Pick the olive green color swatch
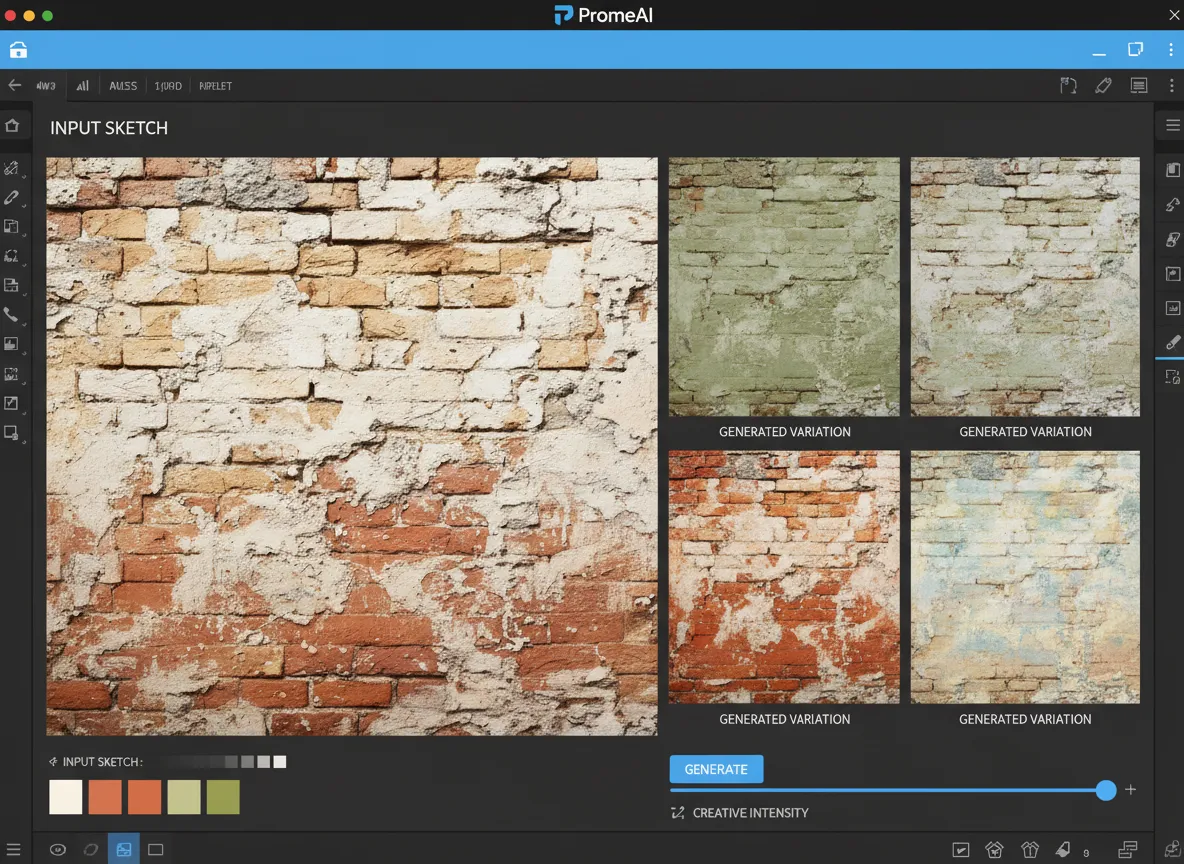Screen dimensions: 1184x864 pos(223,797)
